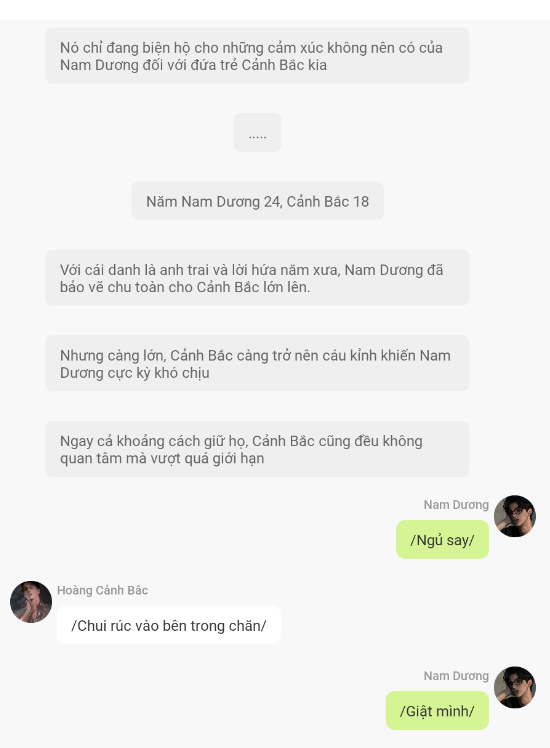This screenshot has width=550, height=748.
Task: Select narration beginning "Ngay cả khoảng cách giữ họ"
Action: click(x=257, y=449)
